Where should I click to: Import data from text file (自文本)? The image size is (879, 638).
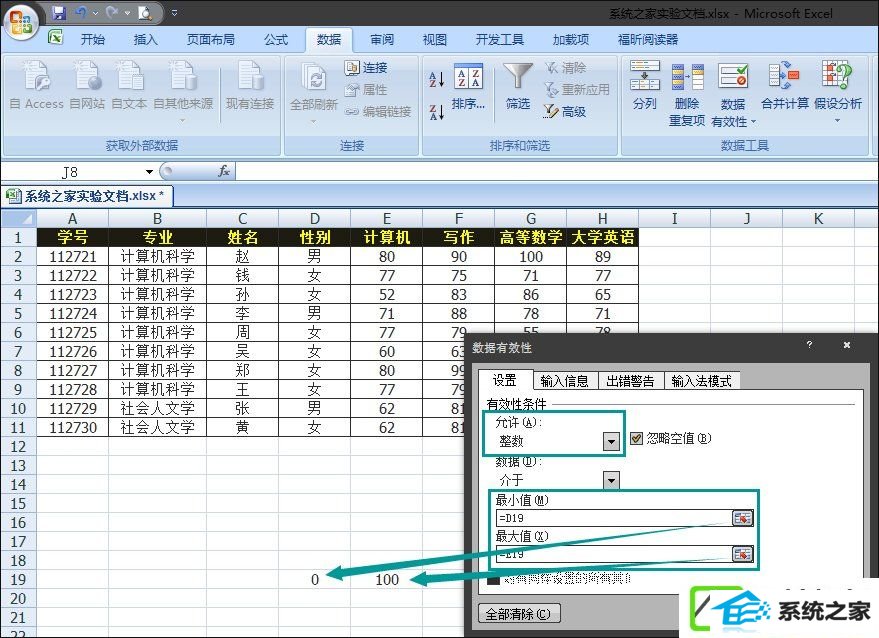click(129, 85)
